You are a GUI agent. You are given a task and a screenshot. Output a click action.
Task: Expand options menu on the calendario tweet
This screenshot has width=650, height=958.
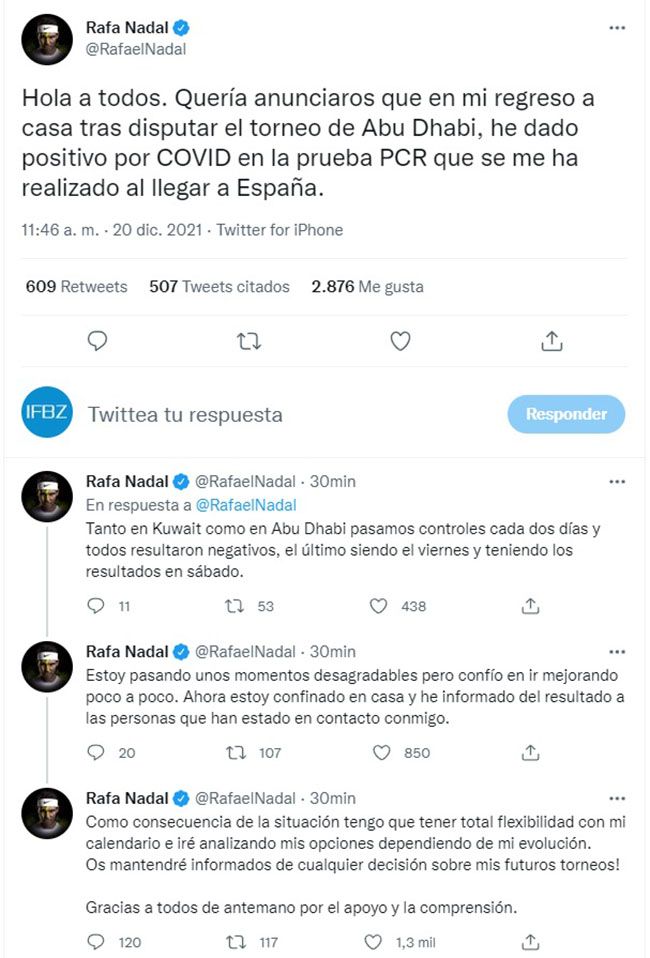[617, 798]
